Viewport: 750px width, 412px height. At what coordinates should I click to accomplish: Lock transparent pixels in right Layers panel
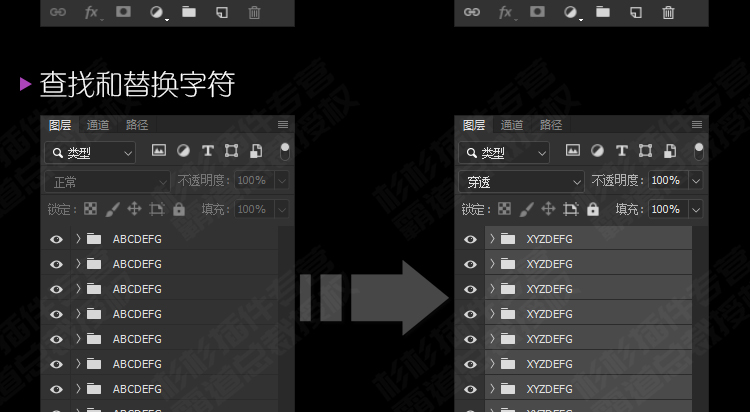tap(504, 209)
